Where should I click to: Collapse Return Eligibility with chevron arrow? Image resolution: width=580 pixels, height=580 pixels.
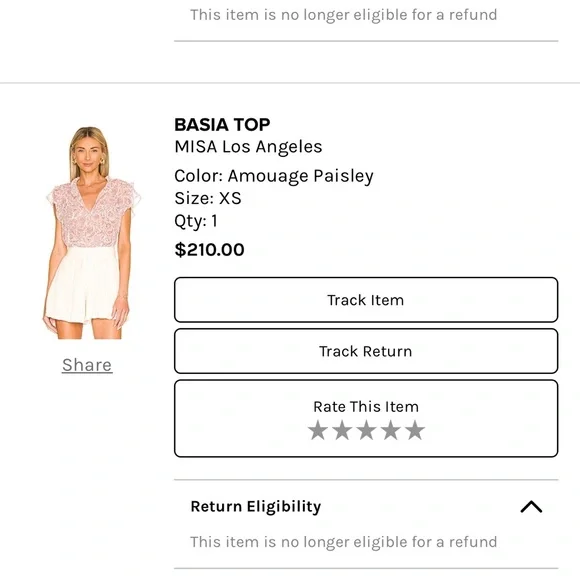coord(531,506)
